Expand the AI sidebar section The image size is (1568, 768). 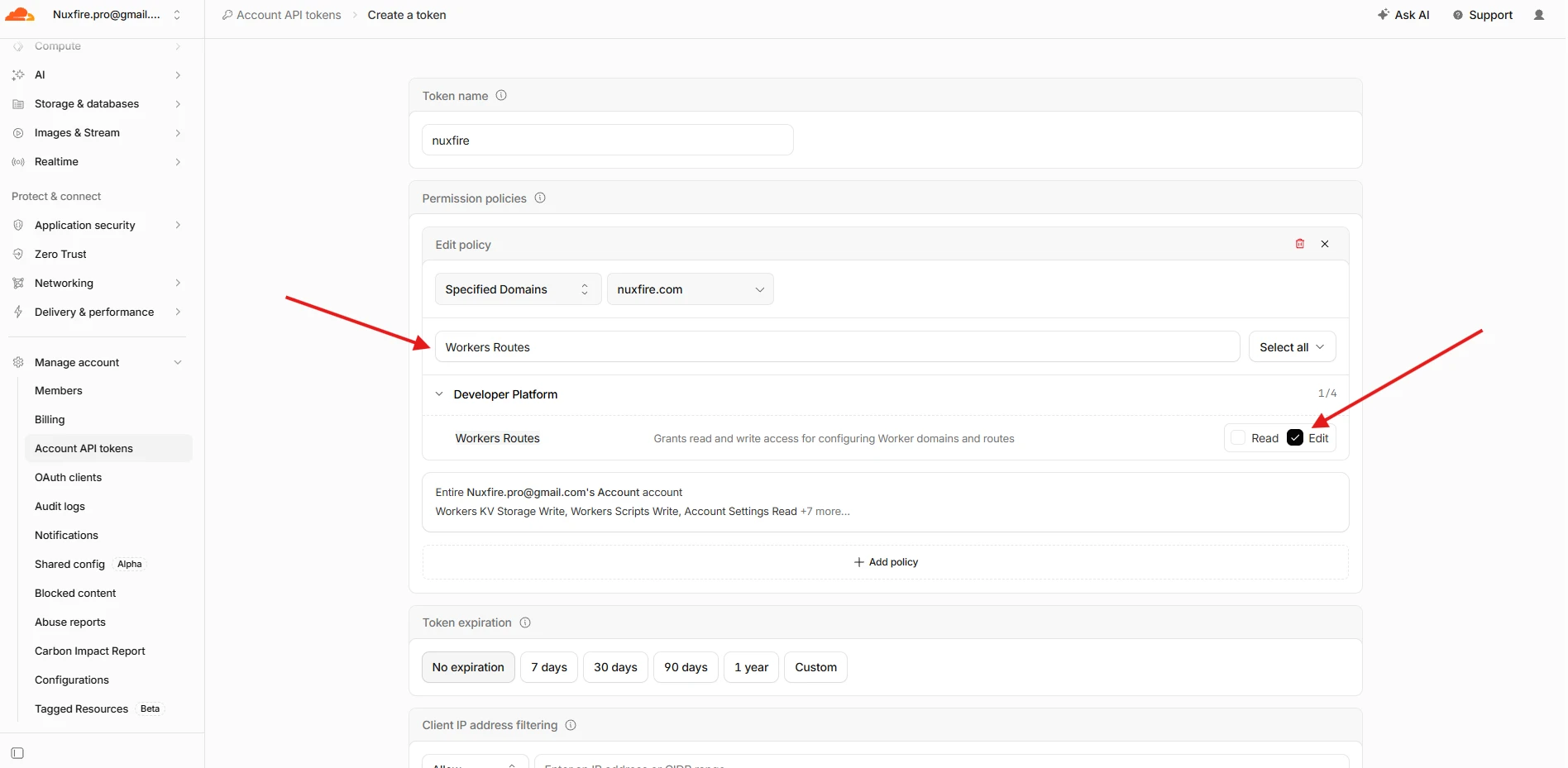[x=178, y=75]
